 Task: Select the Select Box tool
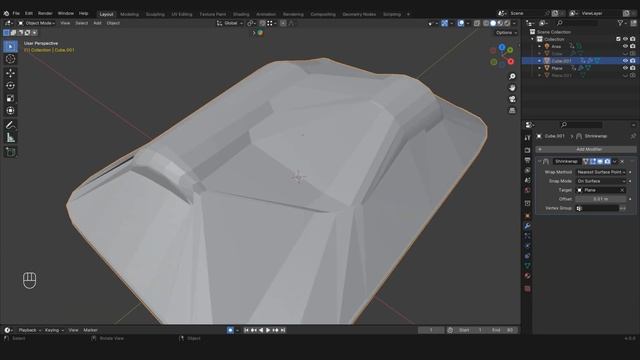coord(10,46)
